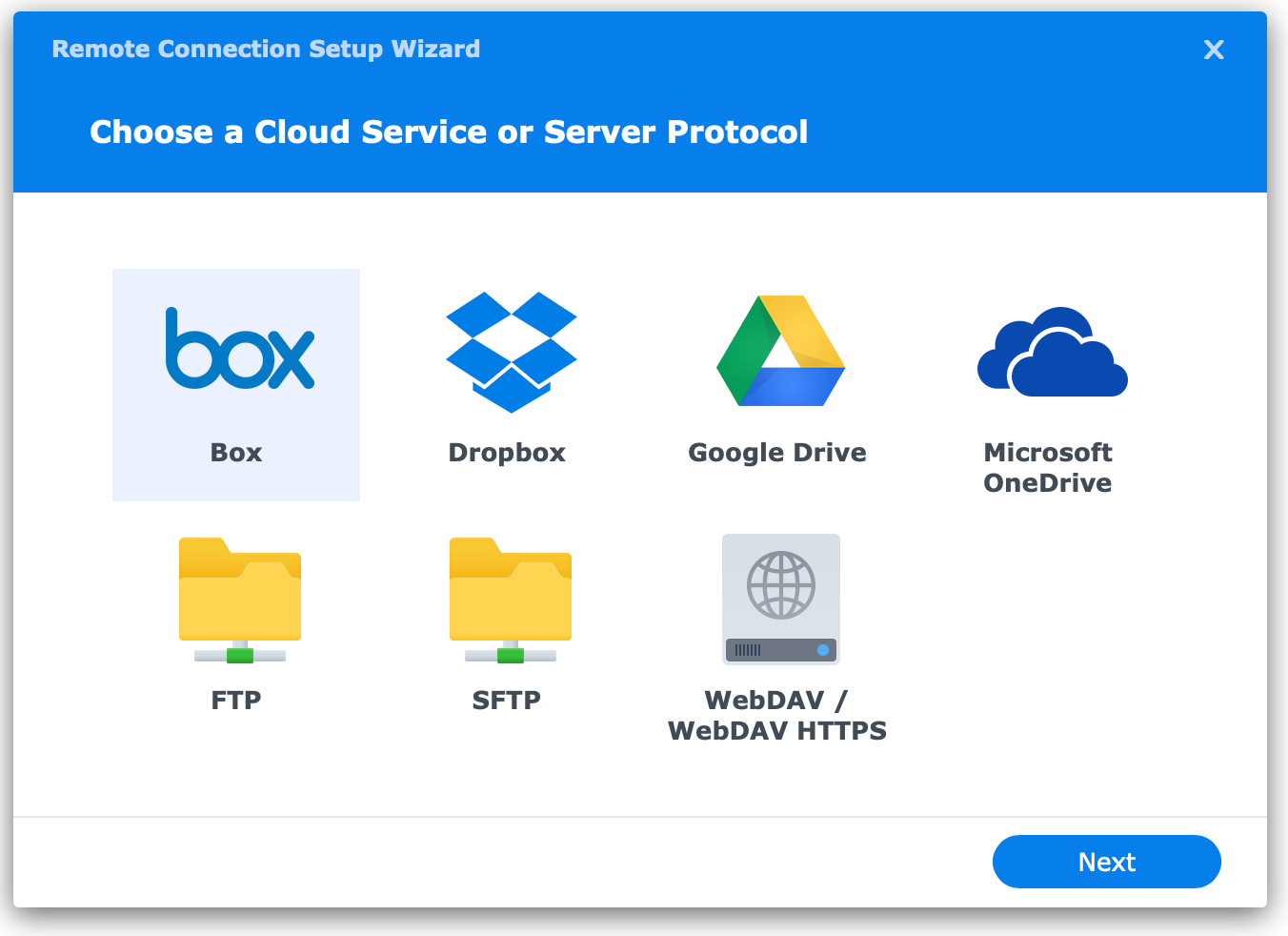Image resolution: width=1288 pixels, height=936 pixels.
Task: Select the Box cloud service icon
Action: coord(240,349)
